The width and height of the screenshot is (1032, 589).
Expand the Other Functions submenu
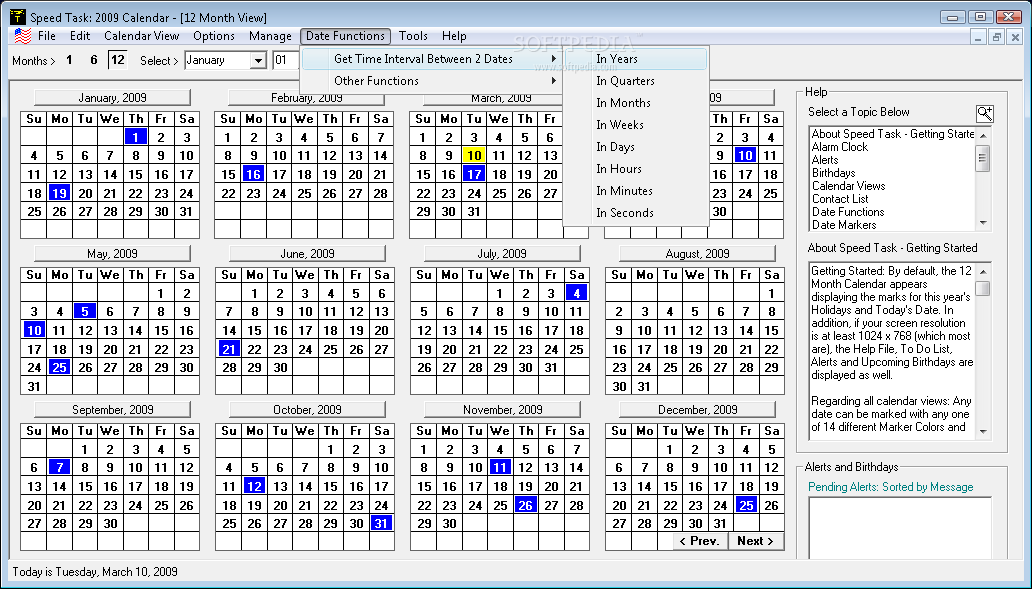[432, 81]
